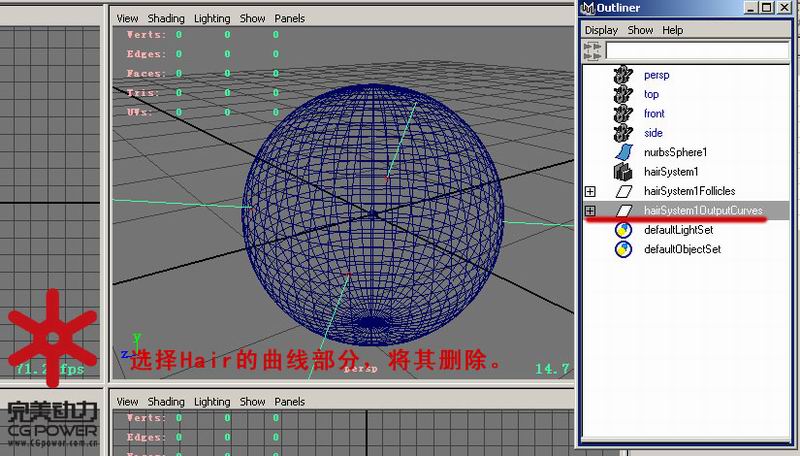Select hairSystem1 in the Outliner
800x456 pixels.
(x=686, y=172)
